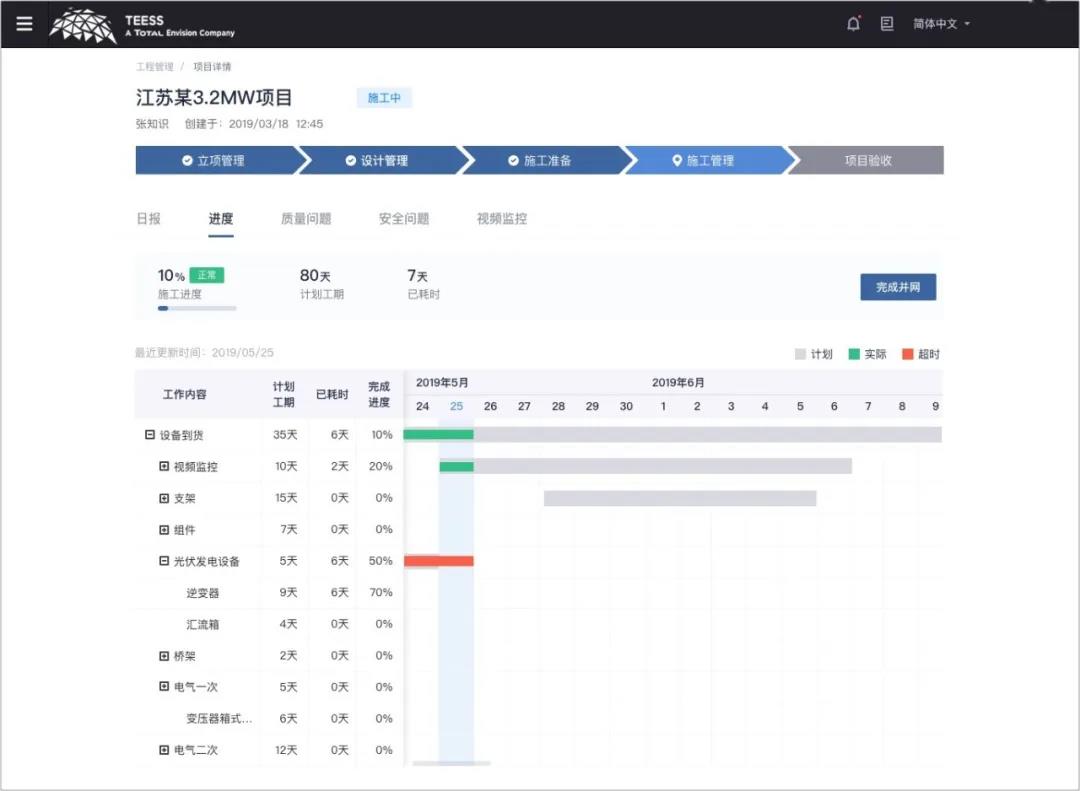
Task: Open the notification bell
Action: [x=853, y=24]
